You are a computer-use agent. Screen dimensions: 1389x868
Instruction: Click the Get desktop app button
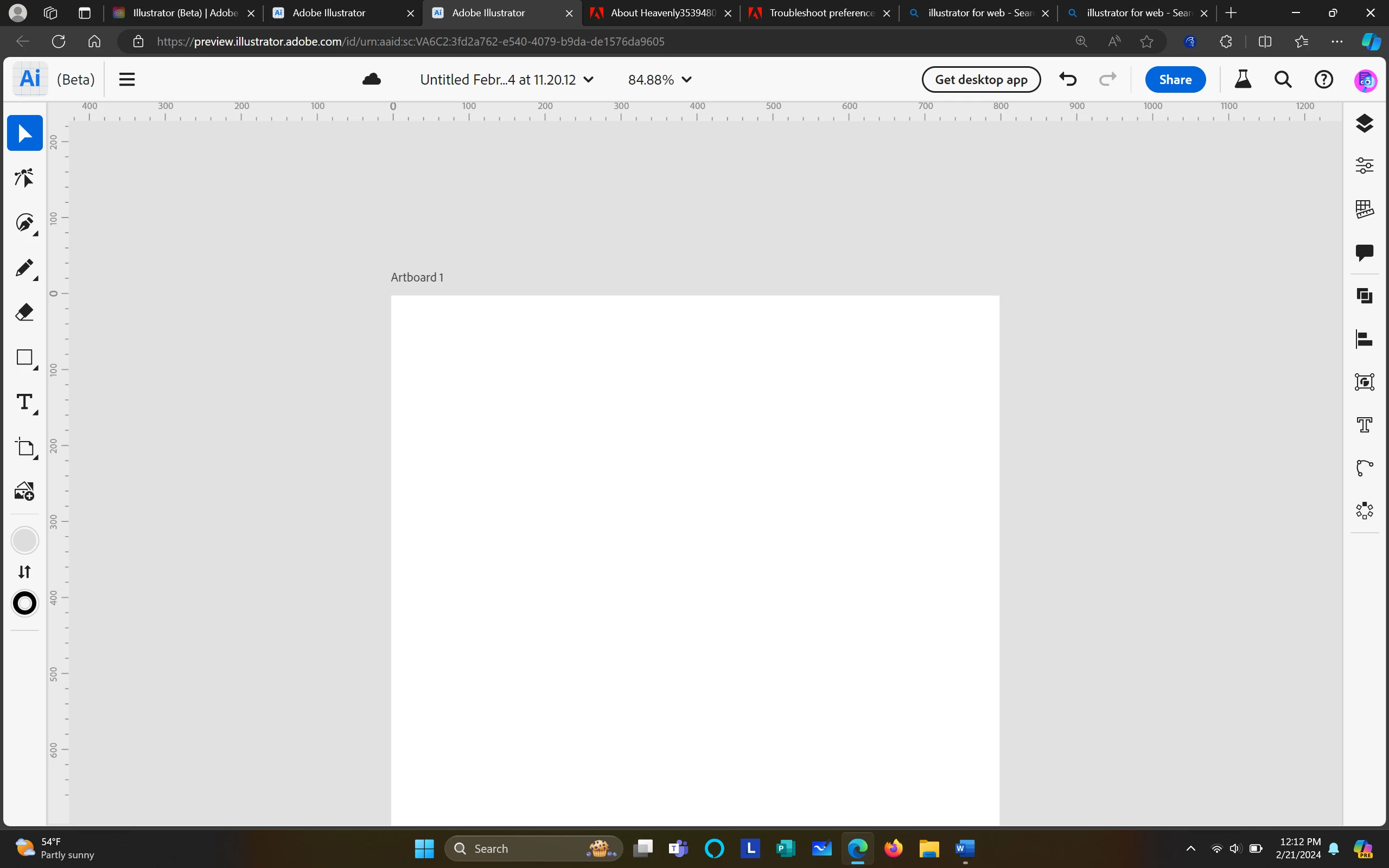click(980, 80)
